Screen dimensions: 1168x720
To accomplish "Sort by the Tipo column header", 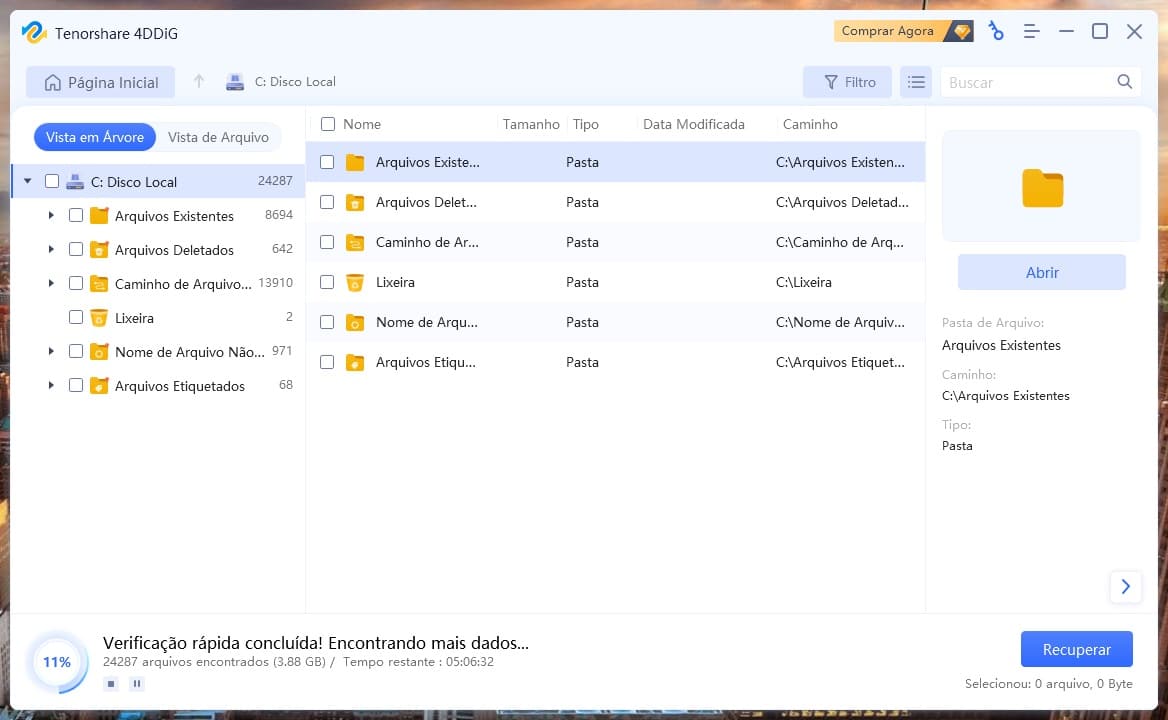I will pos(585,124).
